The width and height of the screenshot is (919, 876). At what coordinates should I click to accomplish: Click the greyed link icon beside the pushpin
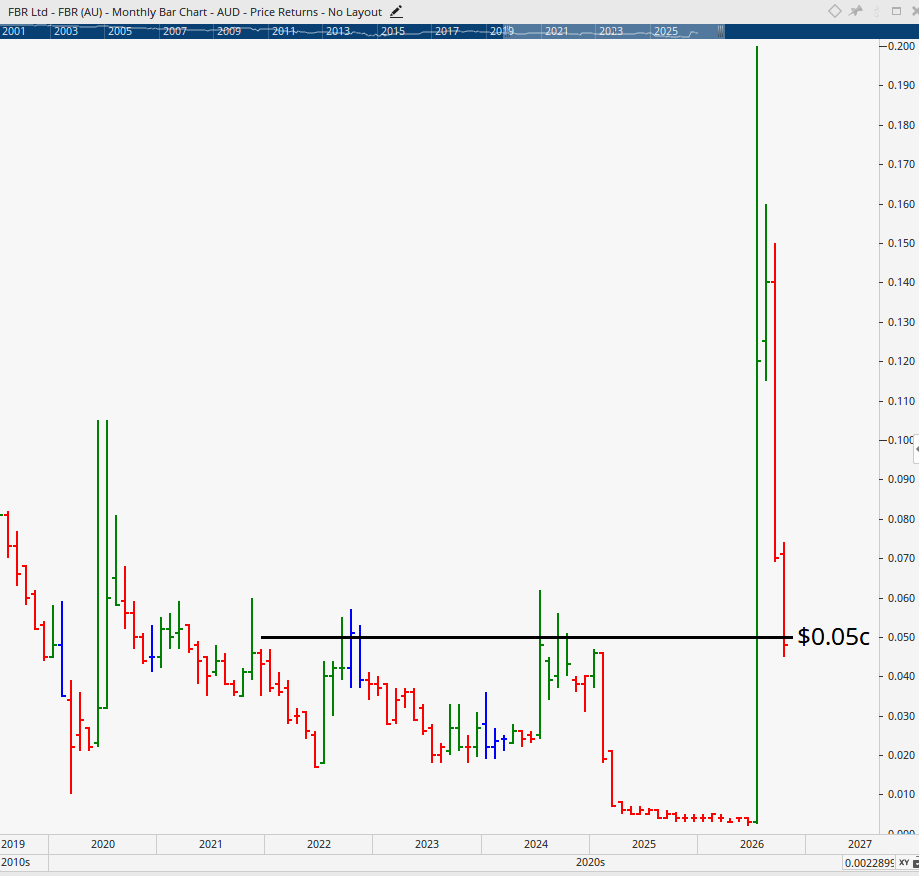tap(877, 11)
